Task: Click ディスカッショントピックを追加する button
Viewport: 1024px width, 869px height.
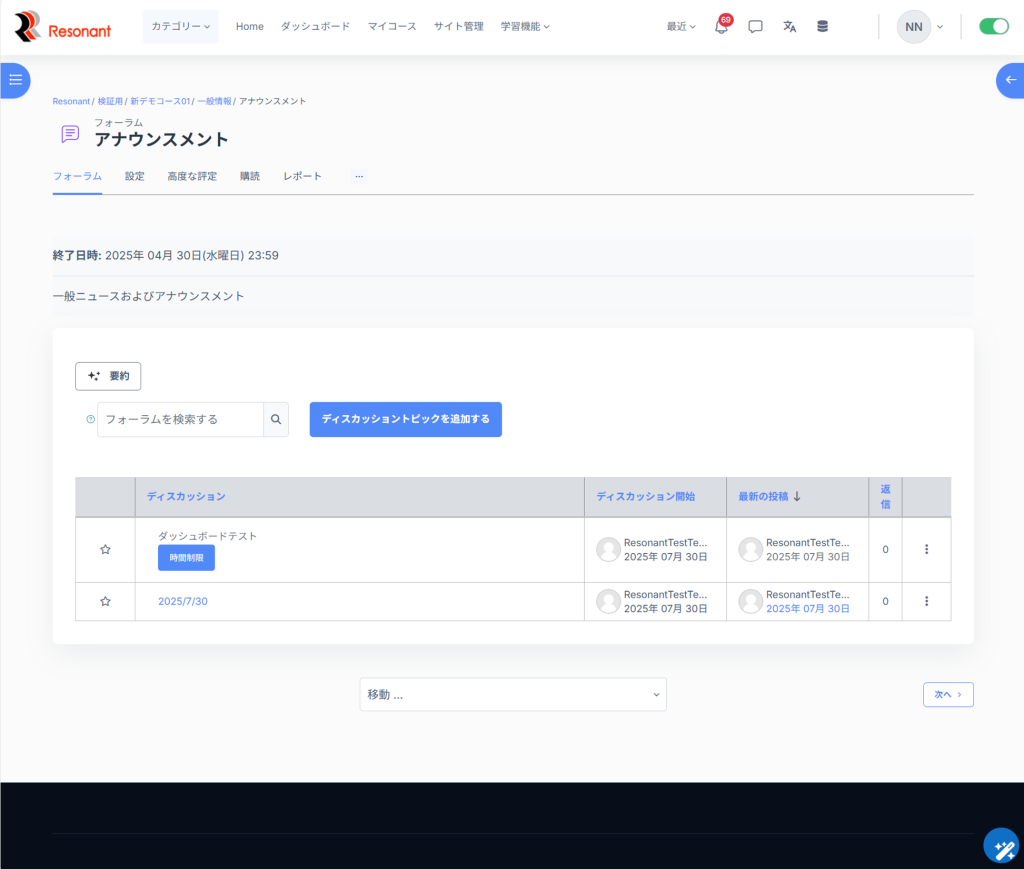Action: coord(405,419)
